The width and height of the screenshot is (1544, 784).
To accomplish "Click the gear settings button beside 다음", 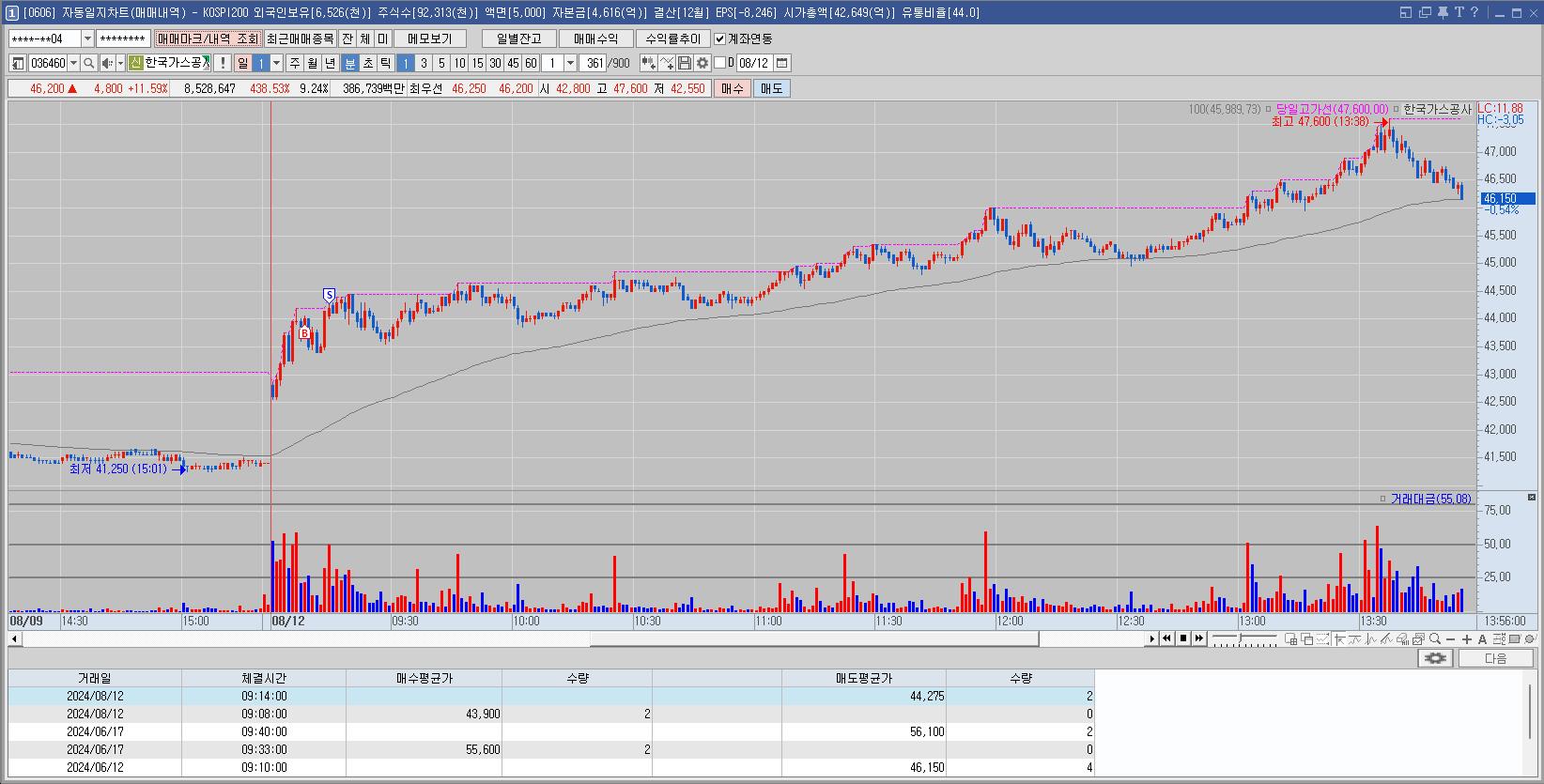I will [x=1435, y=658].
